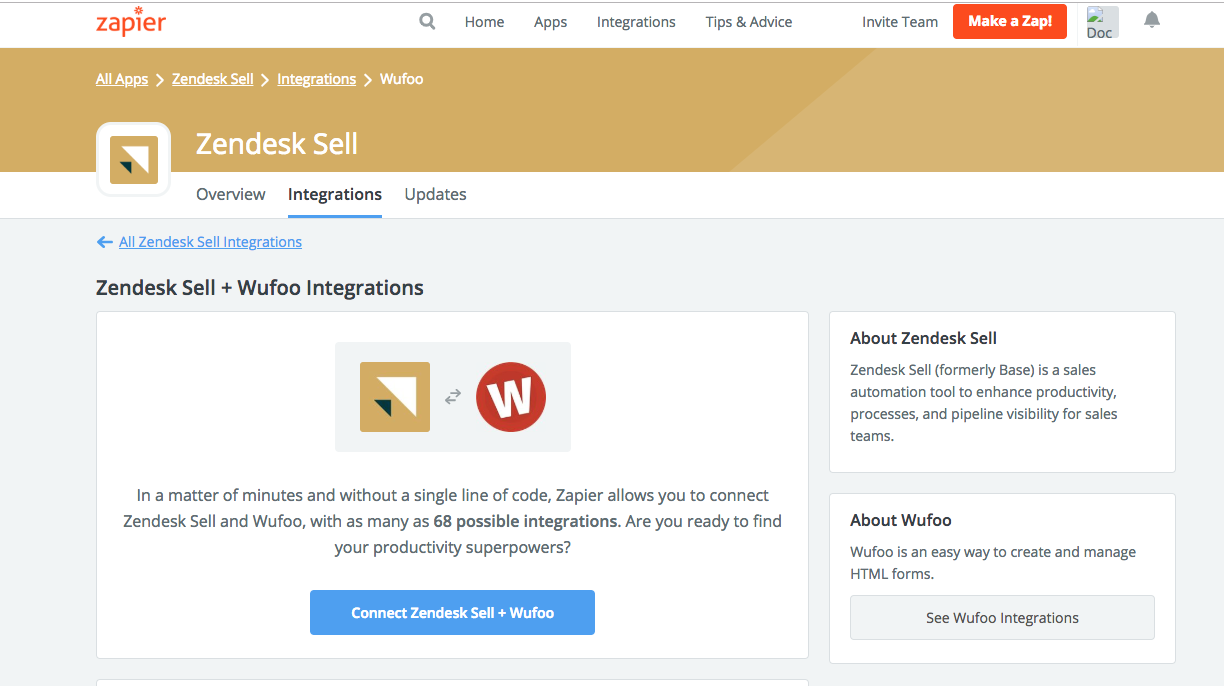Click Zendesk Sell header app logo

click(134, 160)
